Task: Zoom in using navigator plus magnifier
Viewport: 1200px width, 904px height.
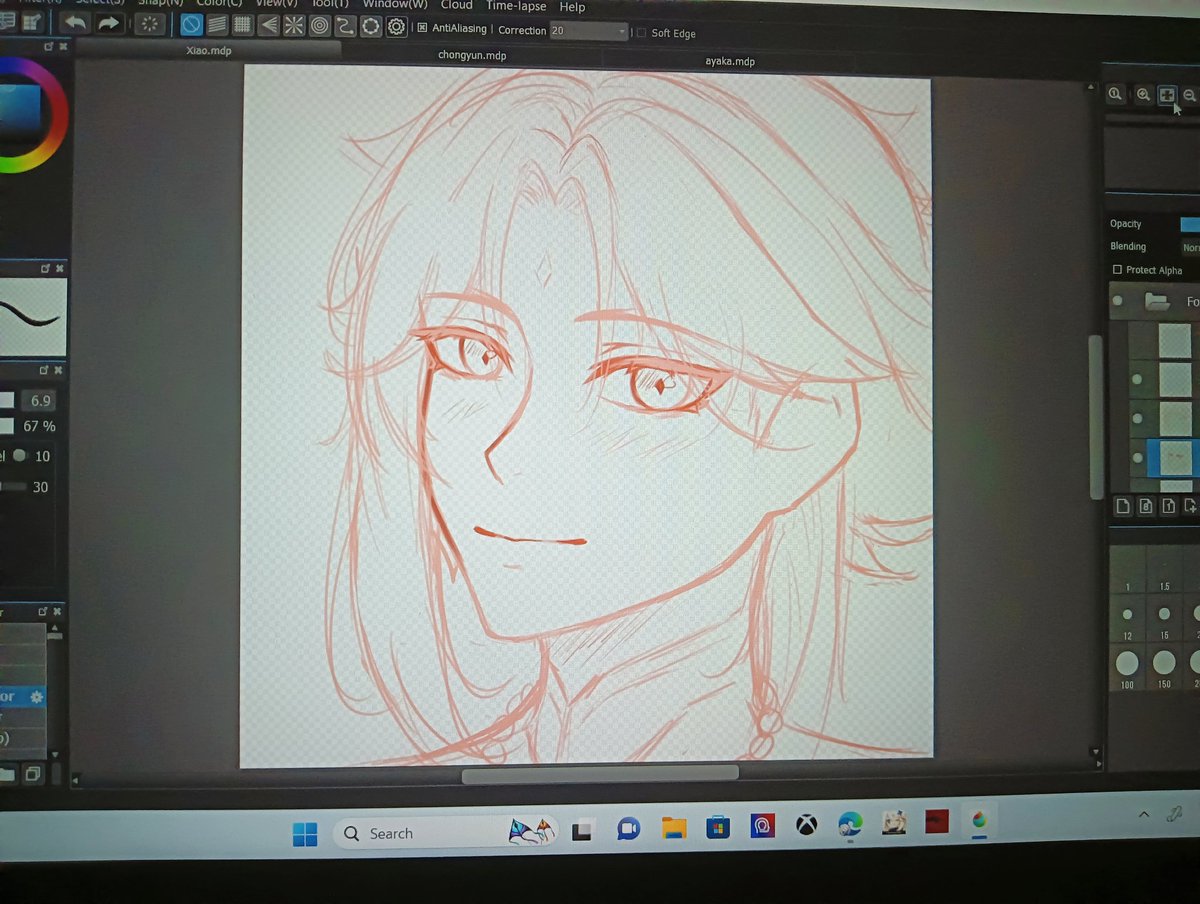Action: pos(1143,94)
